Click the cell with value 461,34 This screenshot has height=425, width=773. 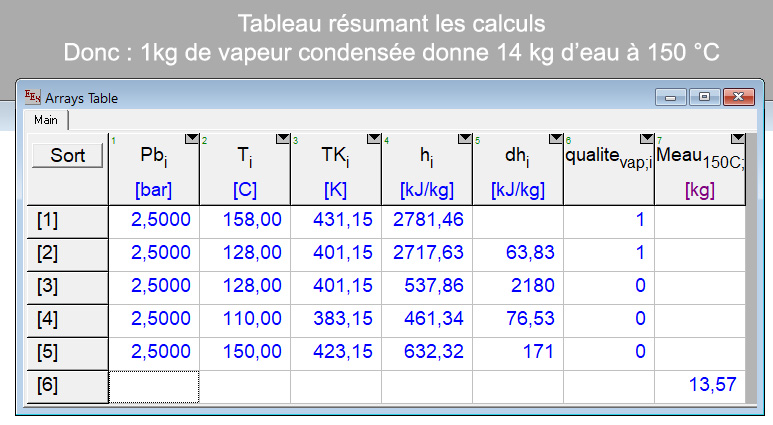tap(427, 321)
